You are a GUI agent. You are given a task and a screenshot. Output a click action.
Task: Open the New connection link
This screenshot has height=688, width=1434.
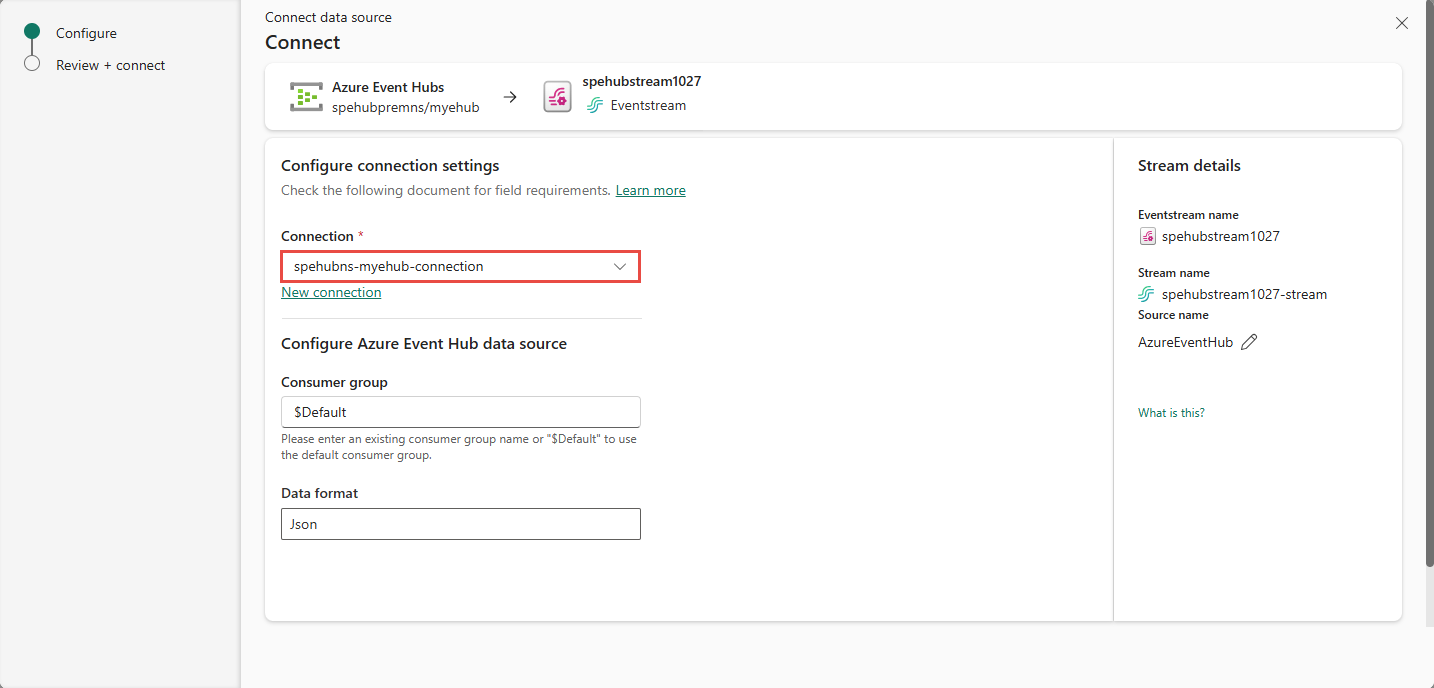[x=331, y=292]
